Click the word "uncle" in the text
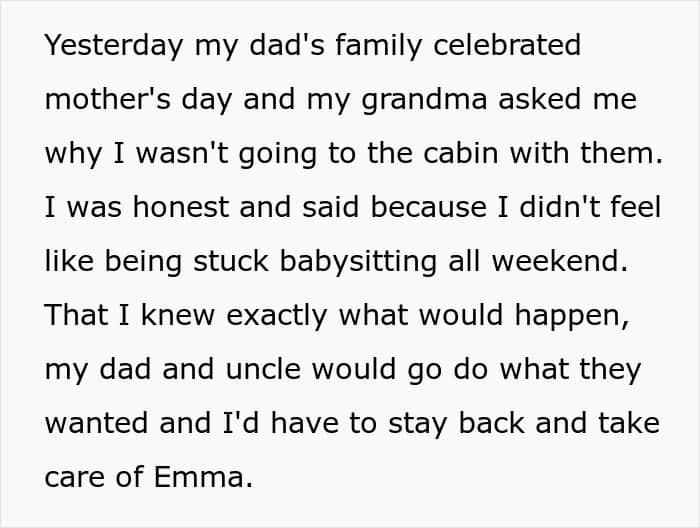Screen dimensions: 700x528 [x=263, y=370]
